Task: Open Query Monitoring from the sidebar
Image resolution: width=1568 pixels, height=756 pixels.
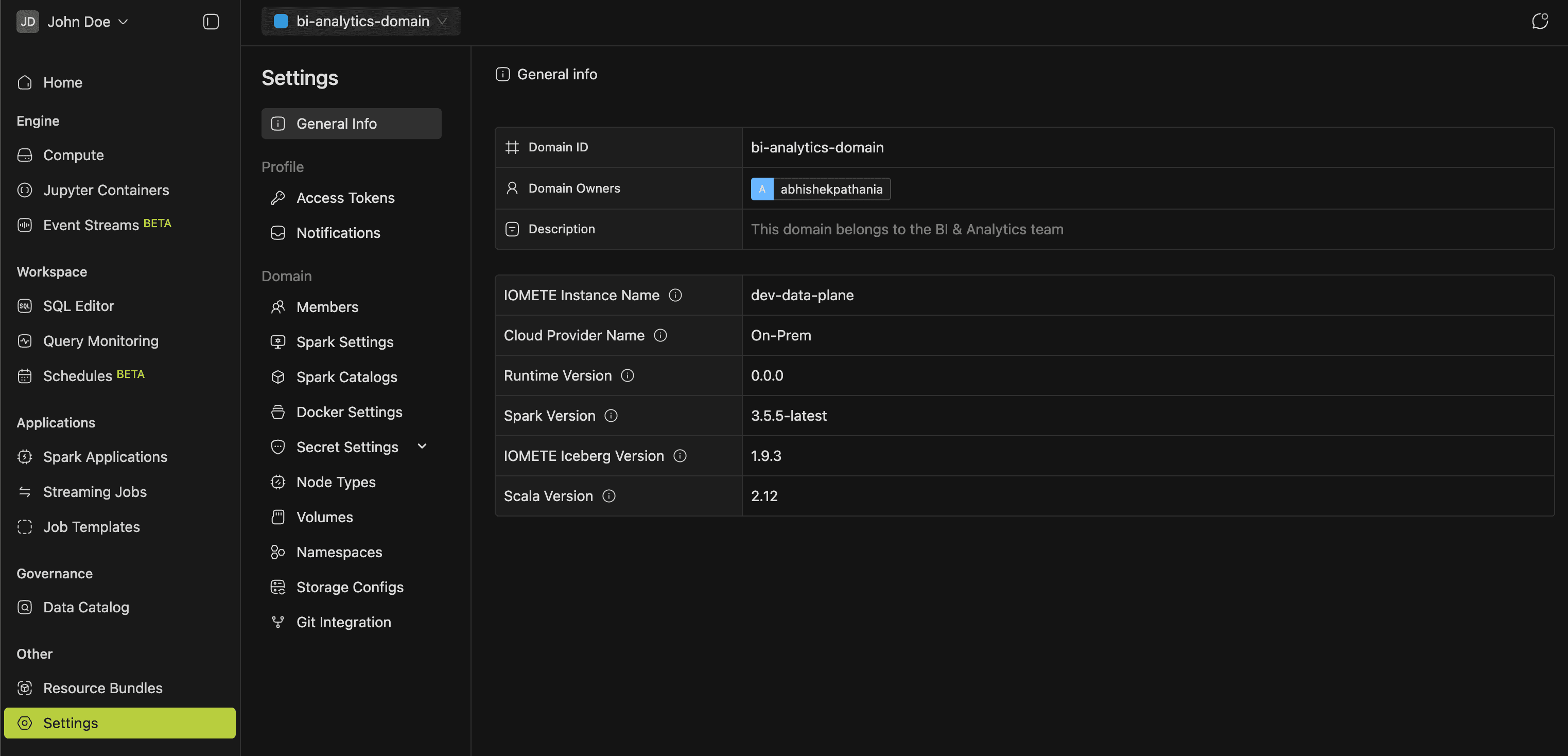Action: pyautogui.click(x=100, y=340)
